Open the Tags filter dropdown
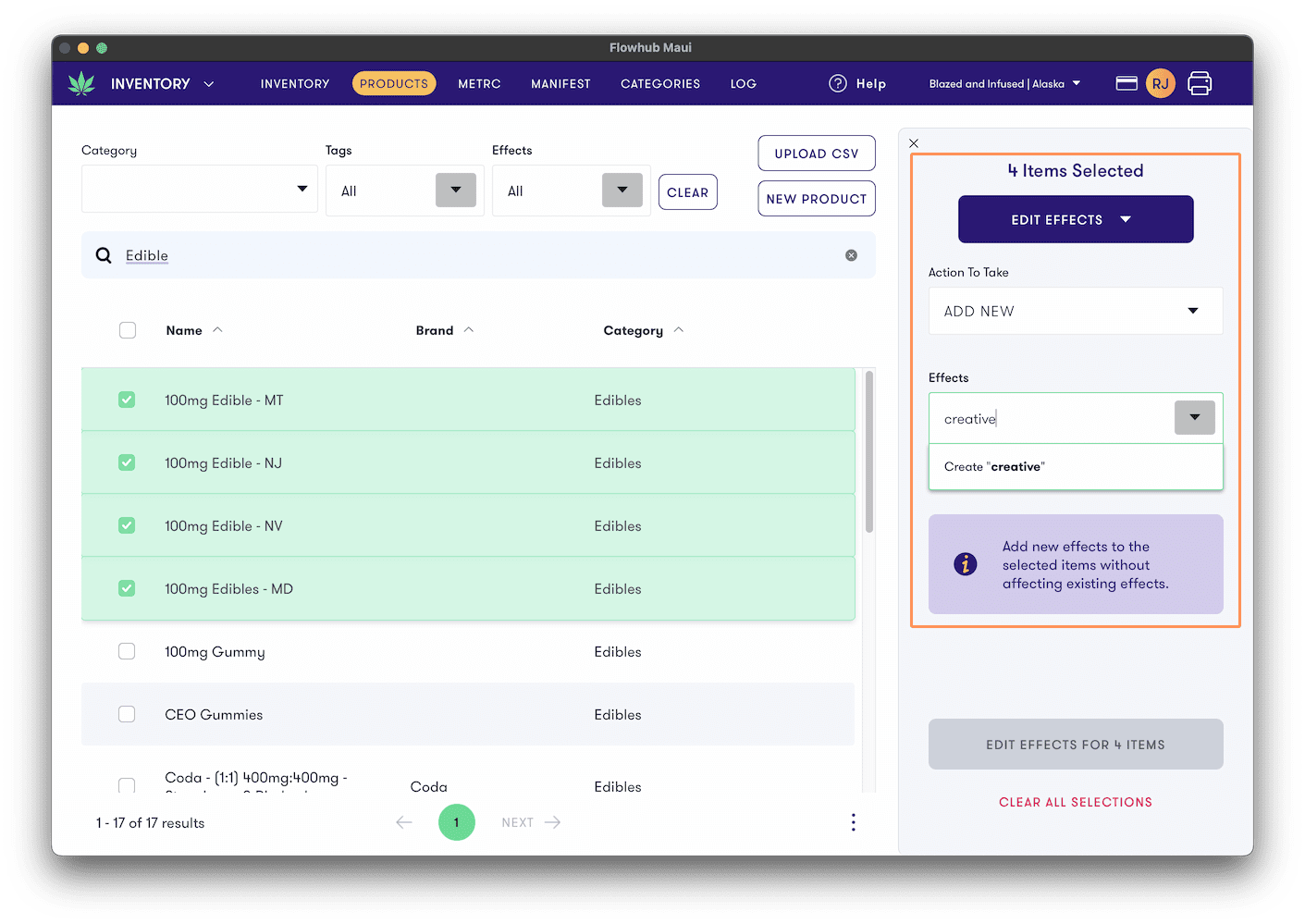The height and width of the screenshot is (924, 1305). point(455,189)
